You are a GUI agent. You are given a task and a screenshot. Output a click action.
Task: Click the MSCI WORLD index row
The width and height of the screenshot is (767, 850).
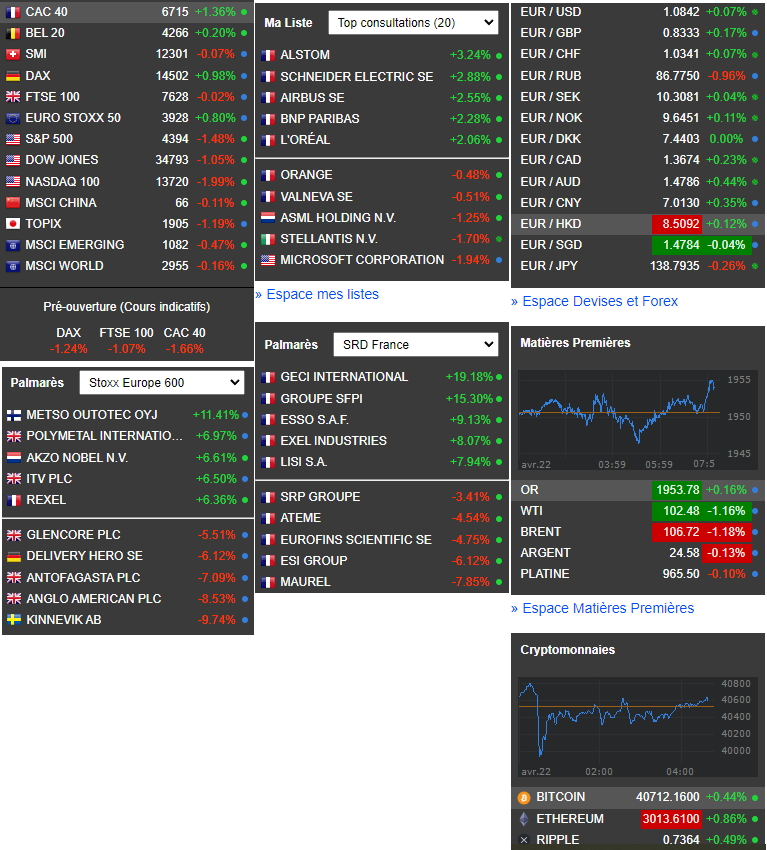(x=127, y=266)
